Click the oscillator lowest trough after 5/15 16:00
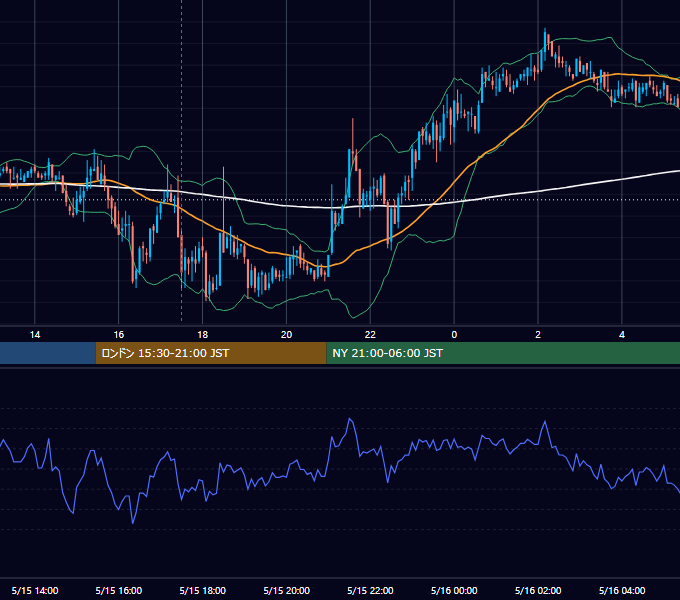The image size is (680, 600). click(133, 522)
